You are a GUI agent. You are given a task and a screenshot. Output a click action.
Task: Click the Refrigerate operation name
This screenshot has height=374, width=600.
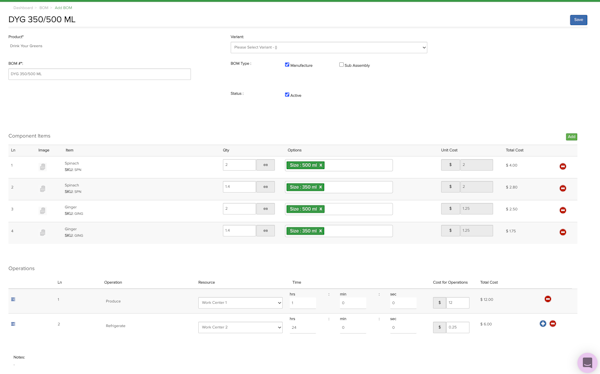(116, 326)
